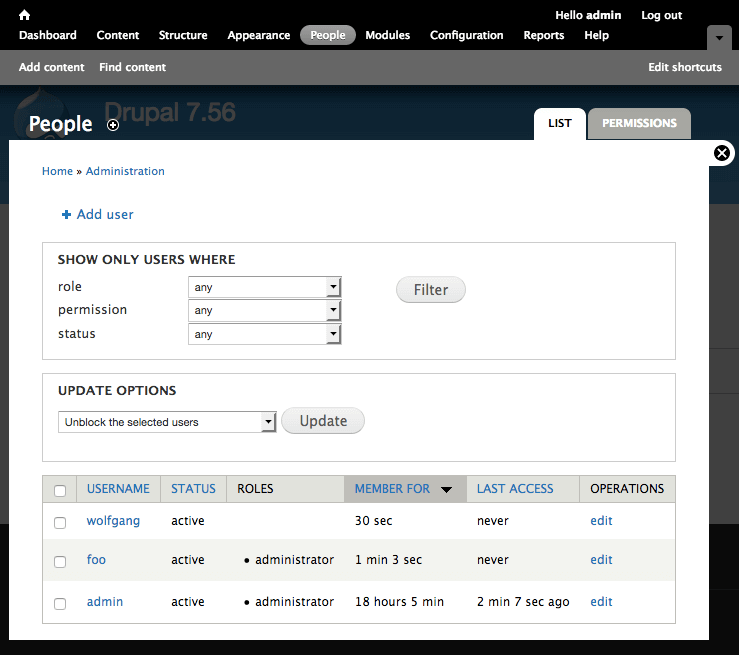
Task: Click the Log out link
Action: coord(662,15)
